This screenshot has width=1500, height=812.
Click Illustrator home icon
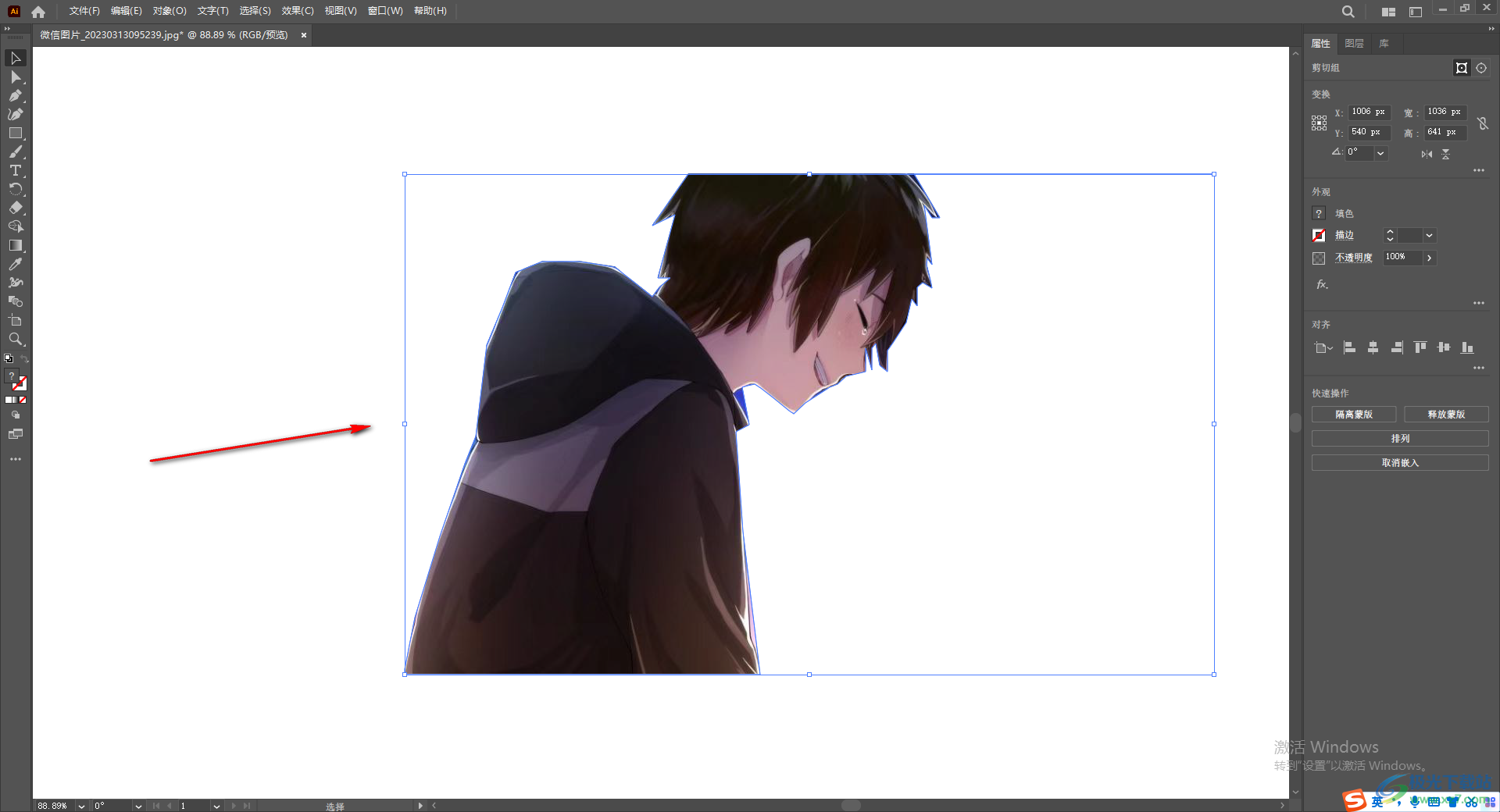coord(38,11)
